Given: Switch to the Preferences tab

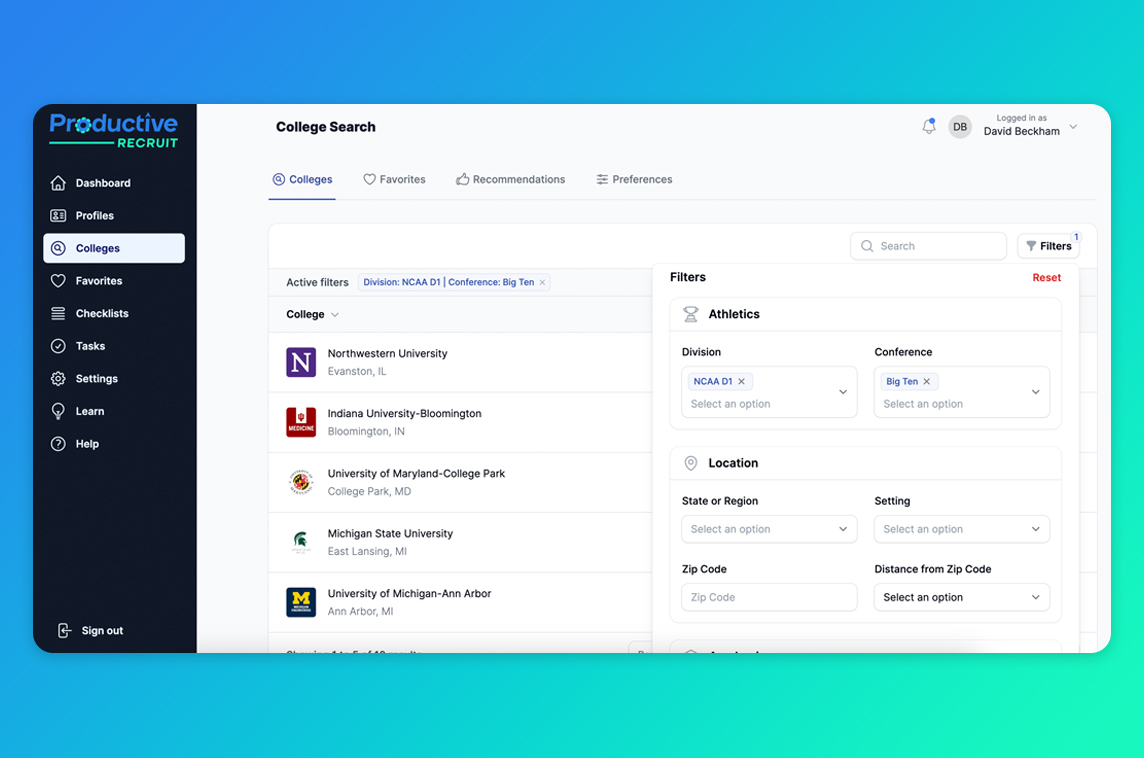Looking at the screenshot, I should [634, 179].
